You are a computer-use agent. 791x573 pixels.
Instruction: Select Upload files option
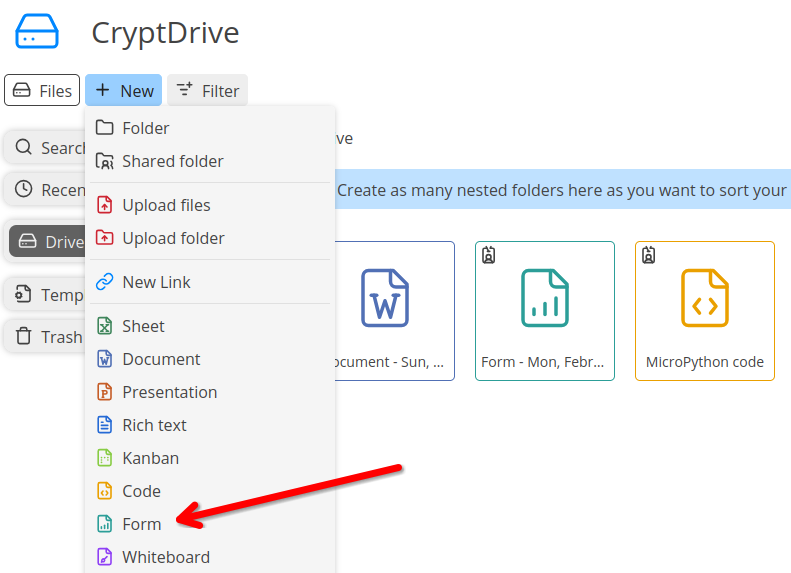(210, 205)
